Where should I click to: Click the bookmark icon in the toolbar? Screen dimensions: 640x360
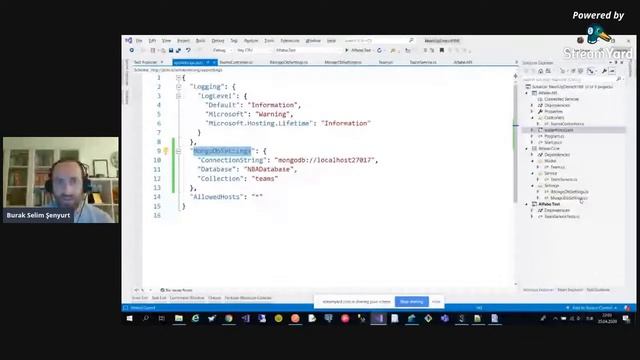[442, 50]
